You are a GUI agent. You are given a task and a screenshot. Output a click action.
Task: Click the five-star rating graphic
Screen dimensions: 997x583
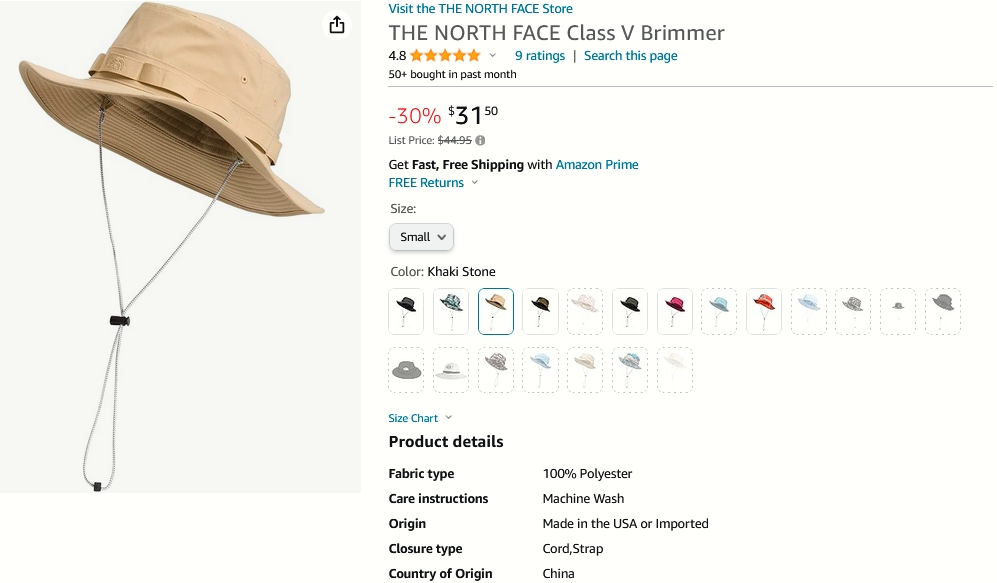coord(445,56)
